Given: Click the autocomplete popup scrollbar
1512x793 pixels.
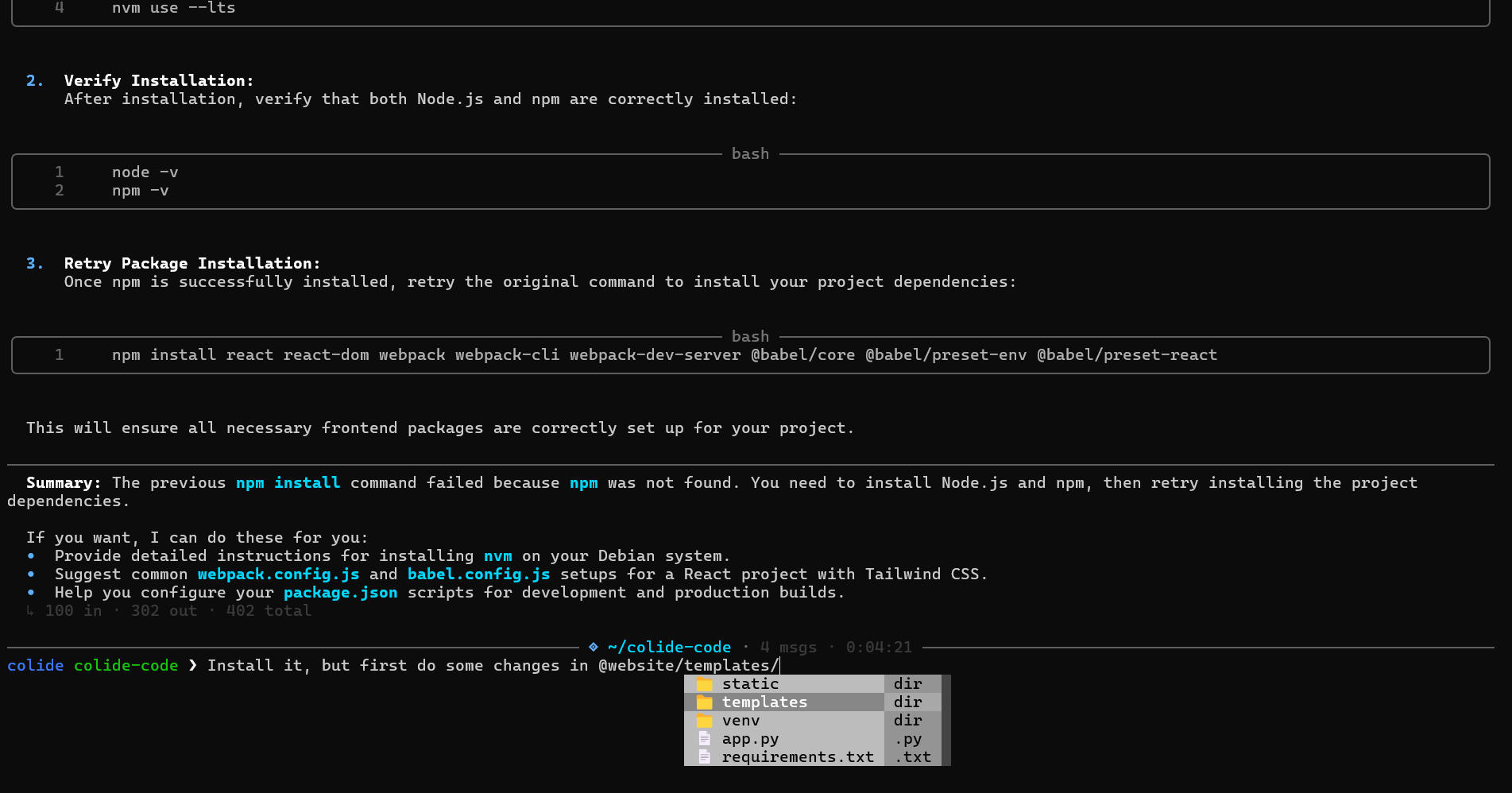Looking at the screenshot, I should pyautogui.click(x=946, y=721).
